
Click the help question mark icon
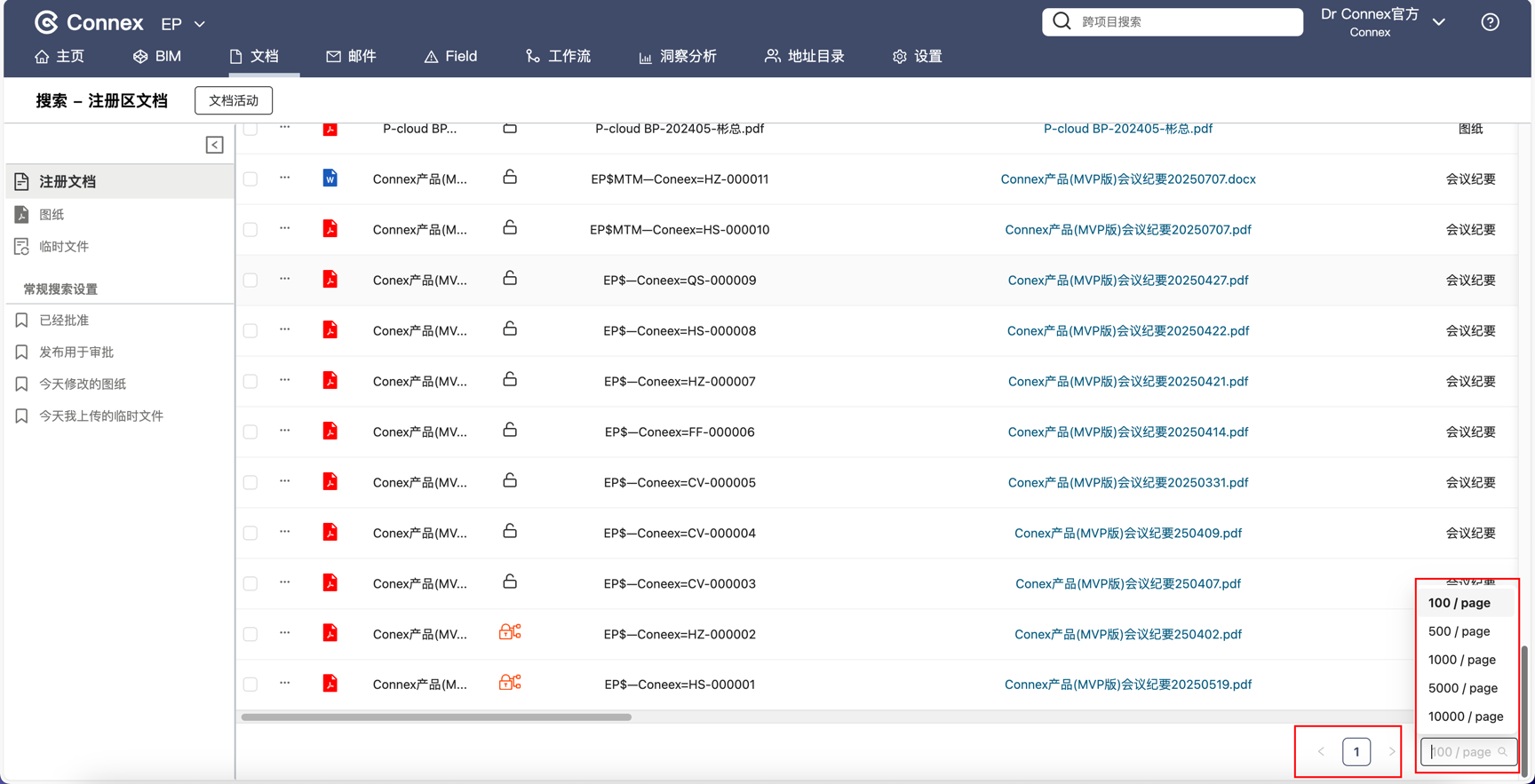coord(1490,22)
